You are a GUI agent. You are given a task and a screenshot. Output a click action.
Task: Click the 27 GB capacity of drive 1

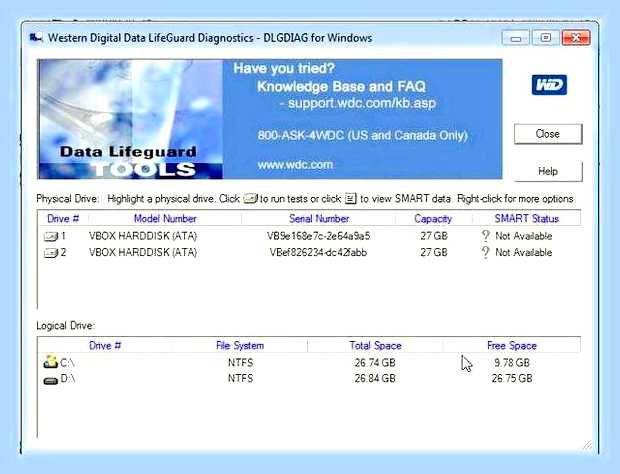434,236
